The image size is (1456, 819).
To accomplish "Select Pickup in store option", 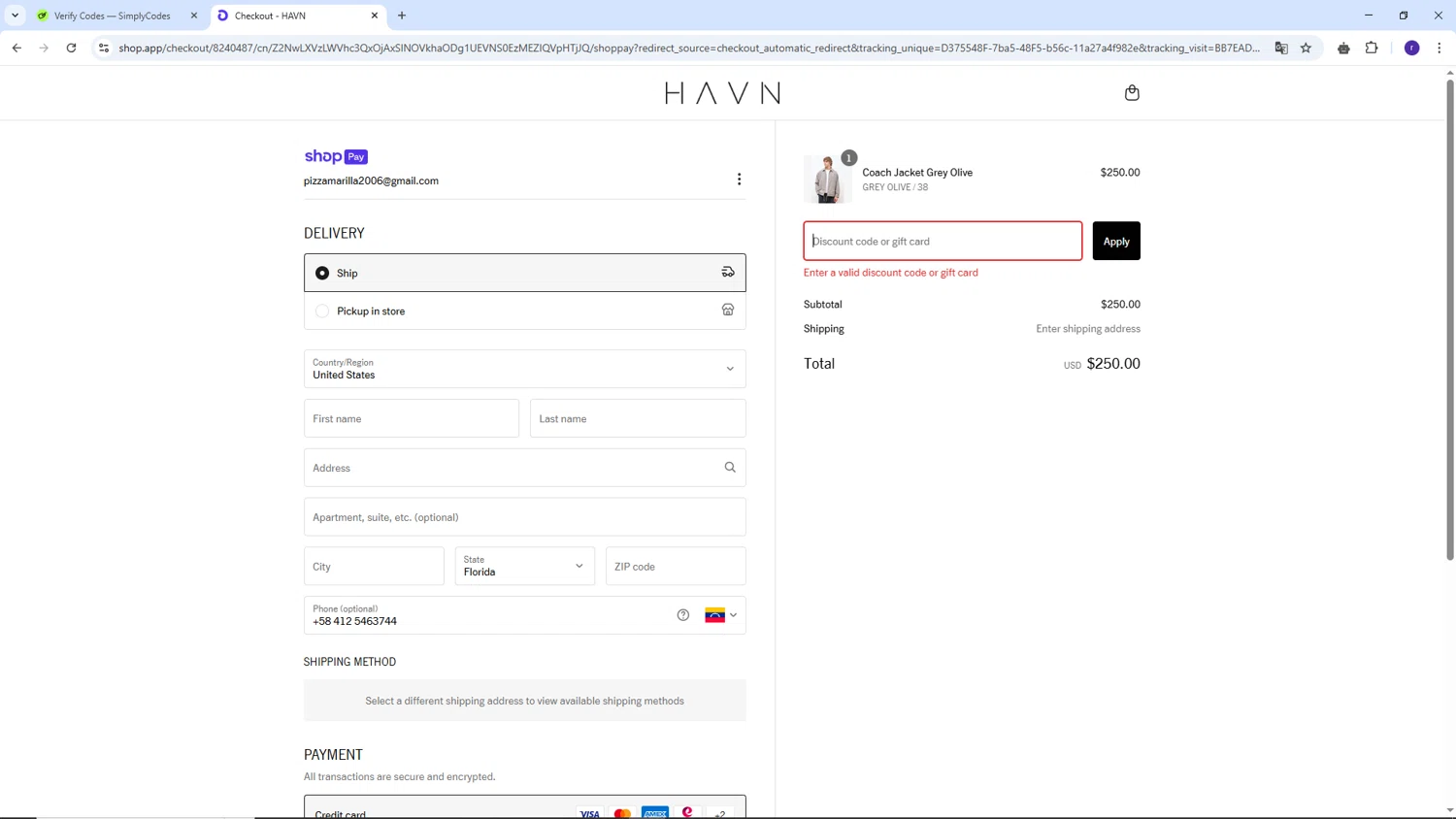I will pyautogui.click(x=525, y=311).
